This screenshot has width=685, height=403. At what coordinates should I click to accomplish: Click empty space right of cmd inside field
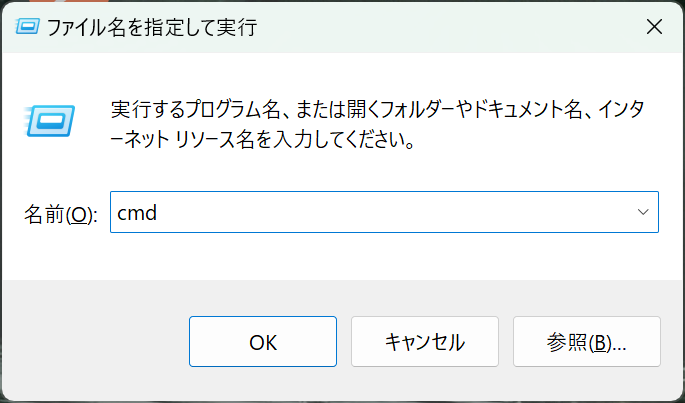[x=393, y=212]
